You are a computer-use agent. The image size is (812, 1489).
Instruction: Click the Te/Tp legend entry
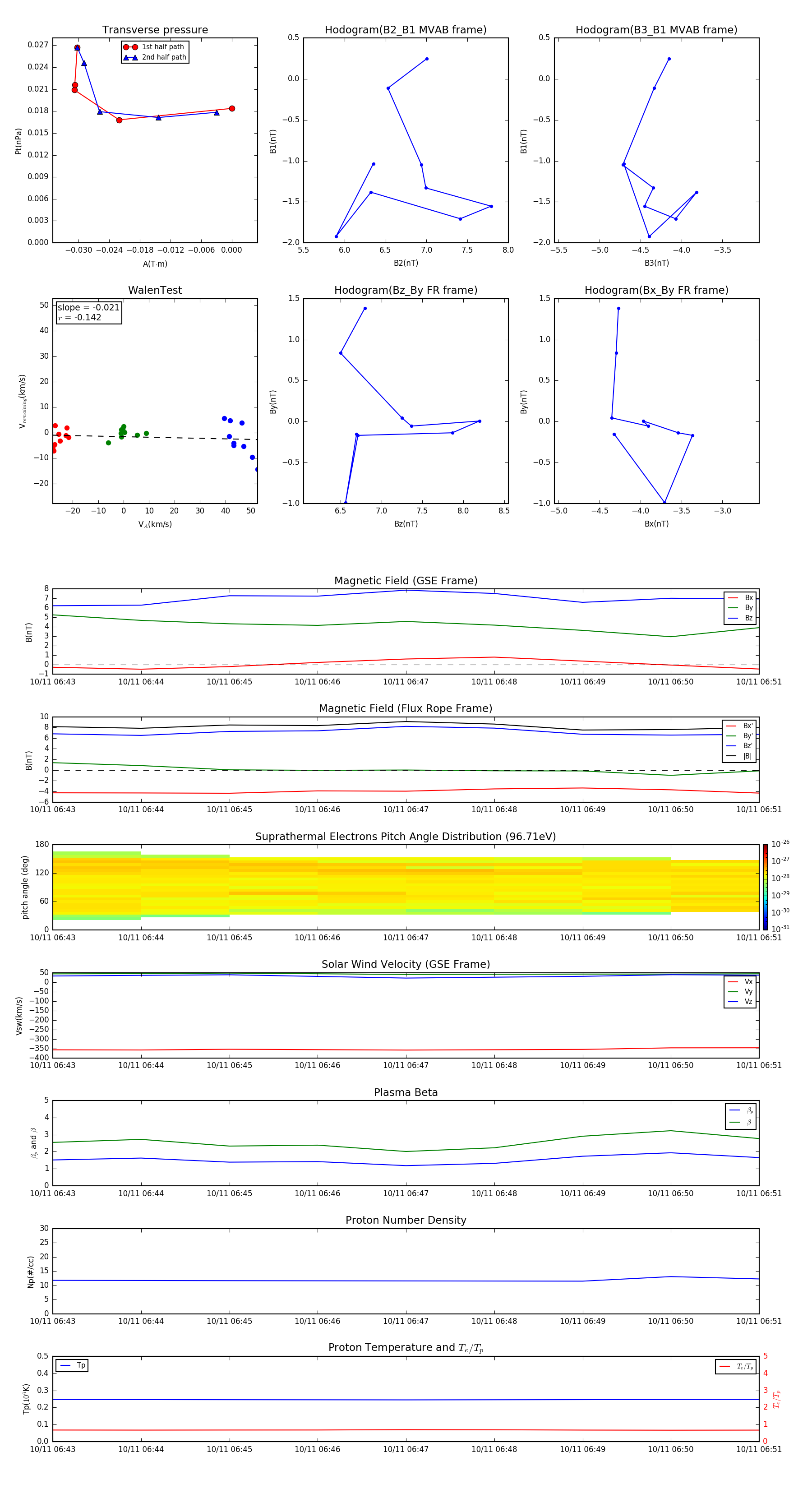point(744,1367)
